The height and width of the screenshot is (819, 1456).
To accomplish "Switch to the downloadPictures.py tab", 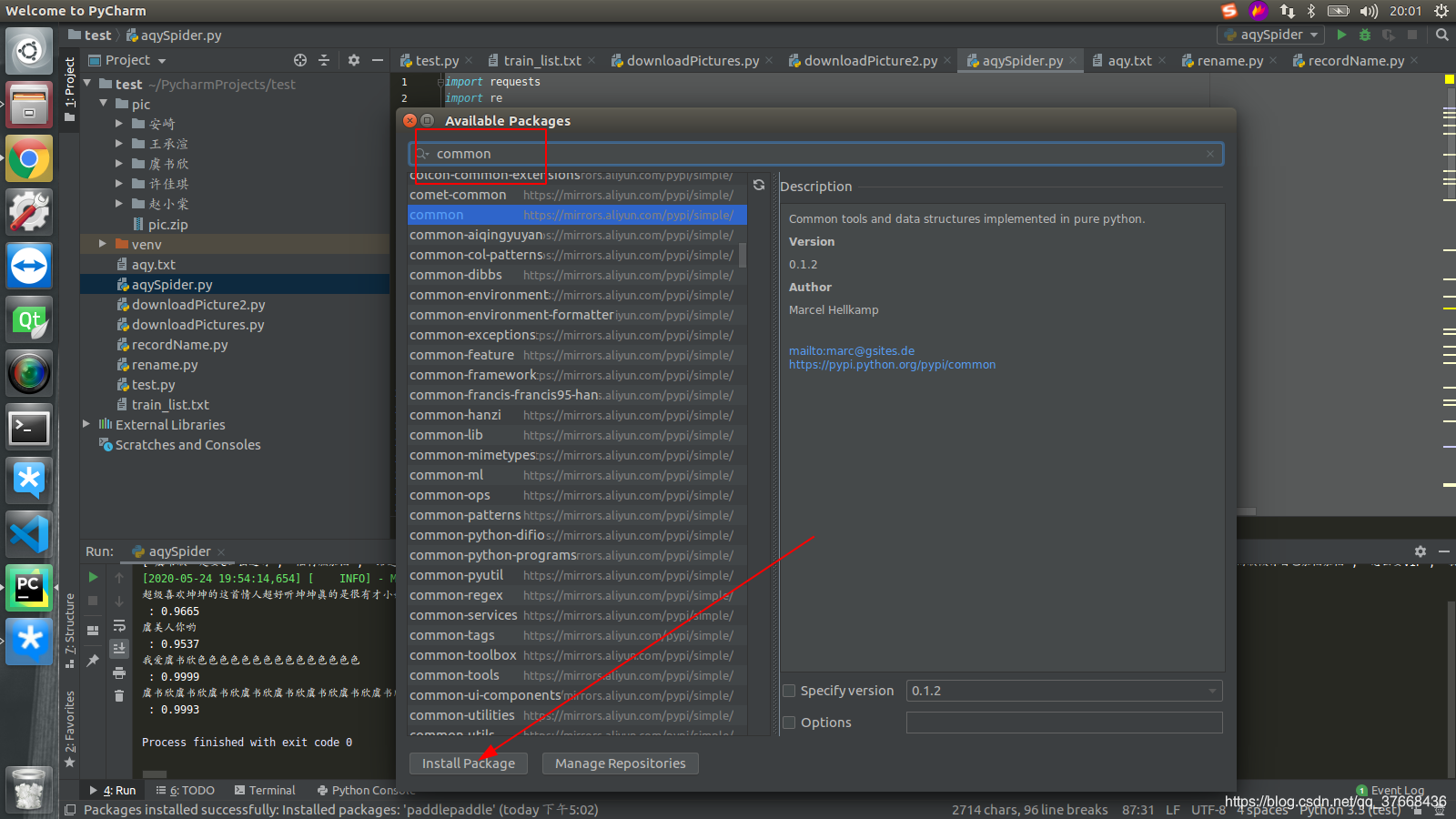I will (x=692, y=61).
